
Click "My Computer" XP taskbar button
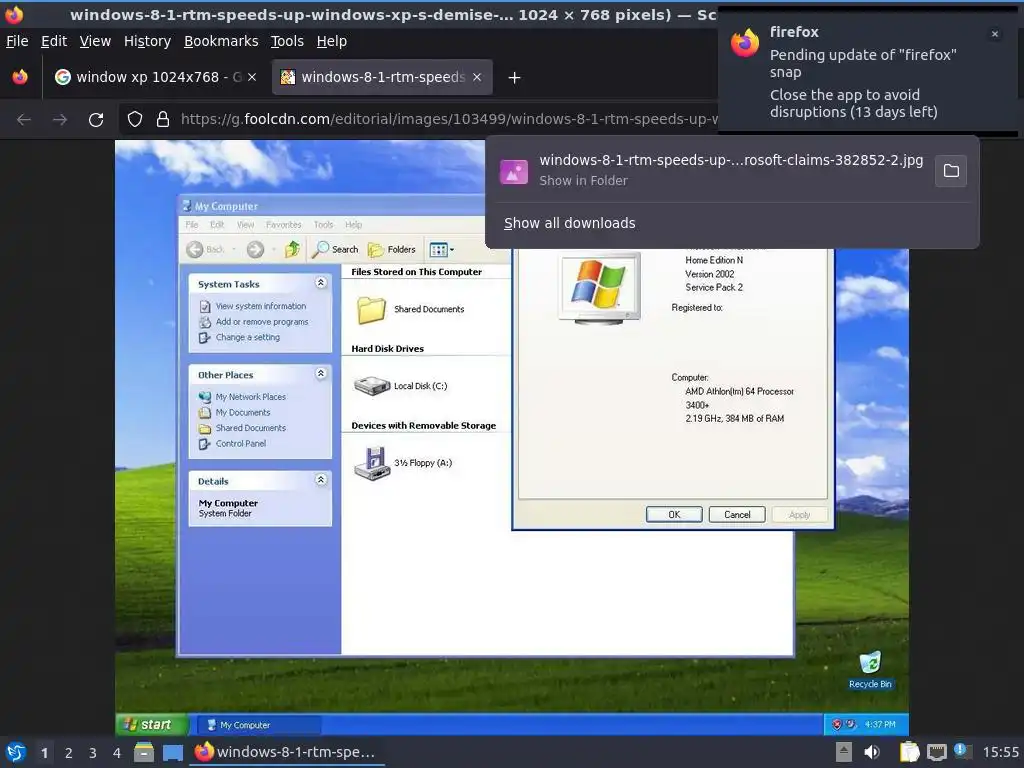[259, 725]
